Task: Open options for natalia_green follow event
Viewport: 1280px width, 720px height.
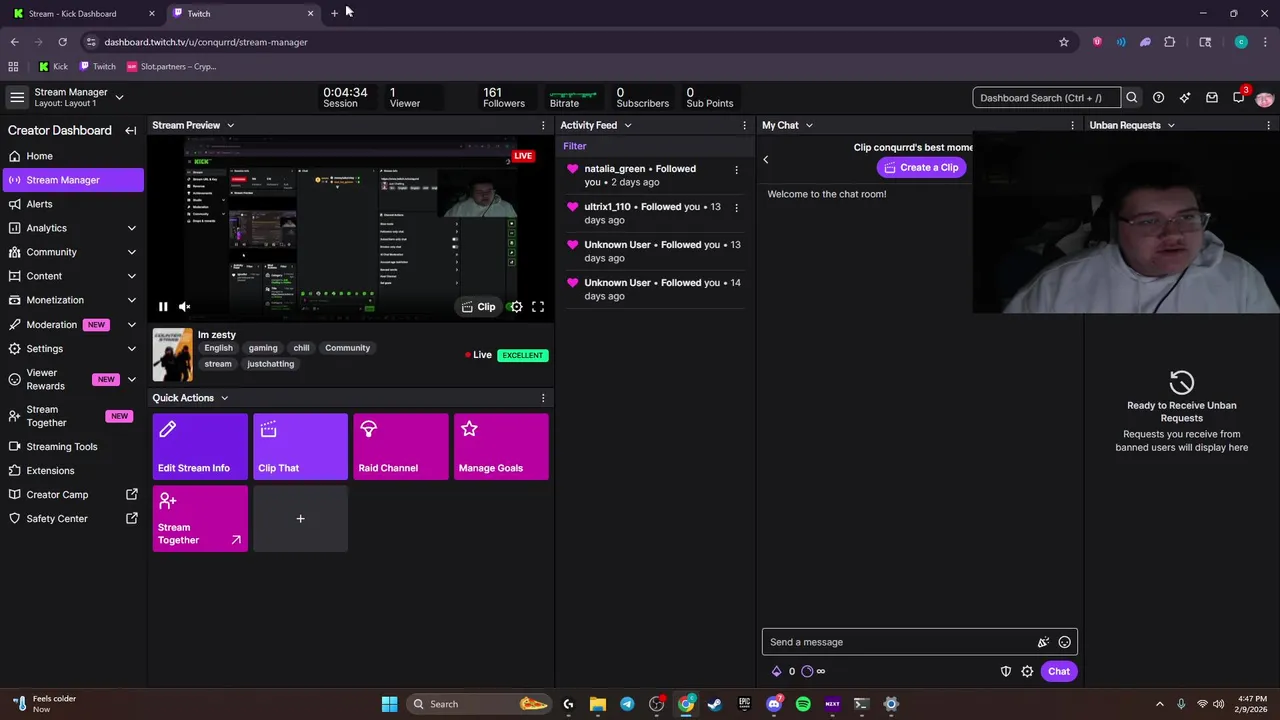Action: (x=737, y=170)
